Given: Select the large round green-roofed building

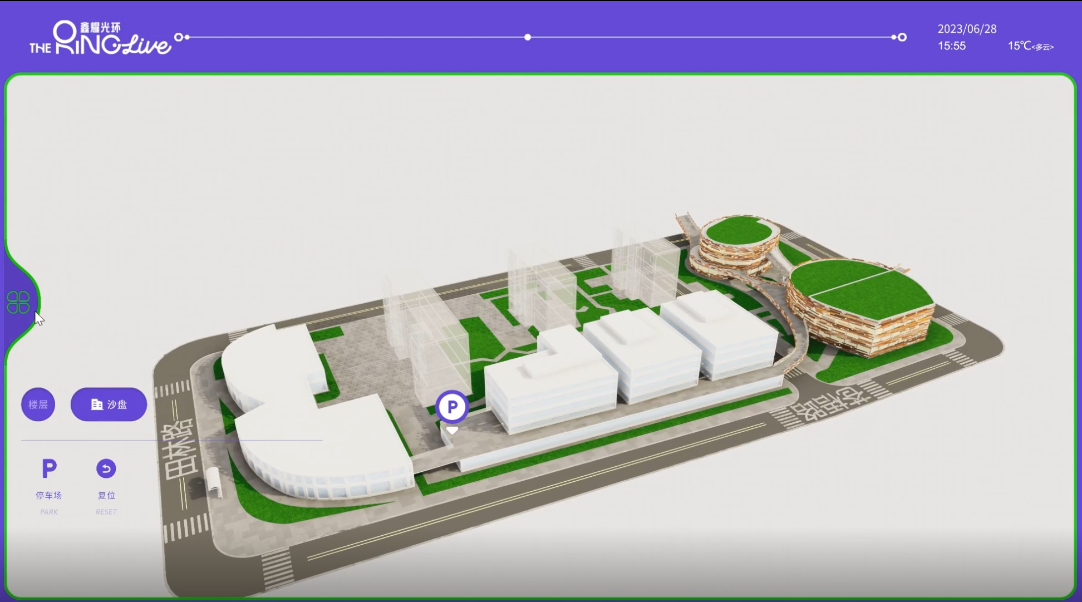Looking at the screenshot, I should pyautogui.click(x=860, y=310).
